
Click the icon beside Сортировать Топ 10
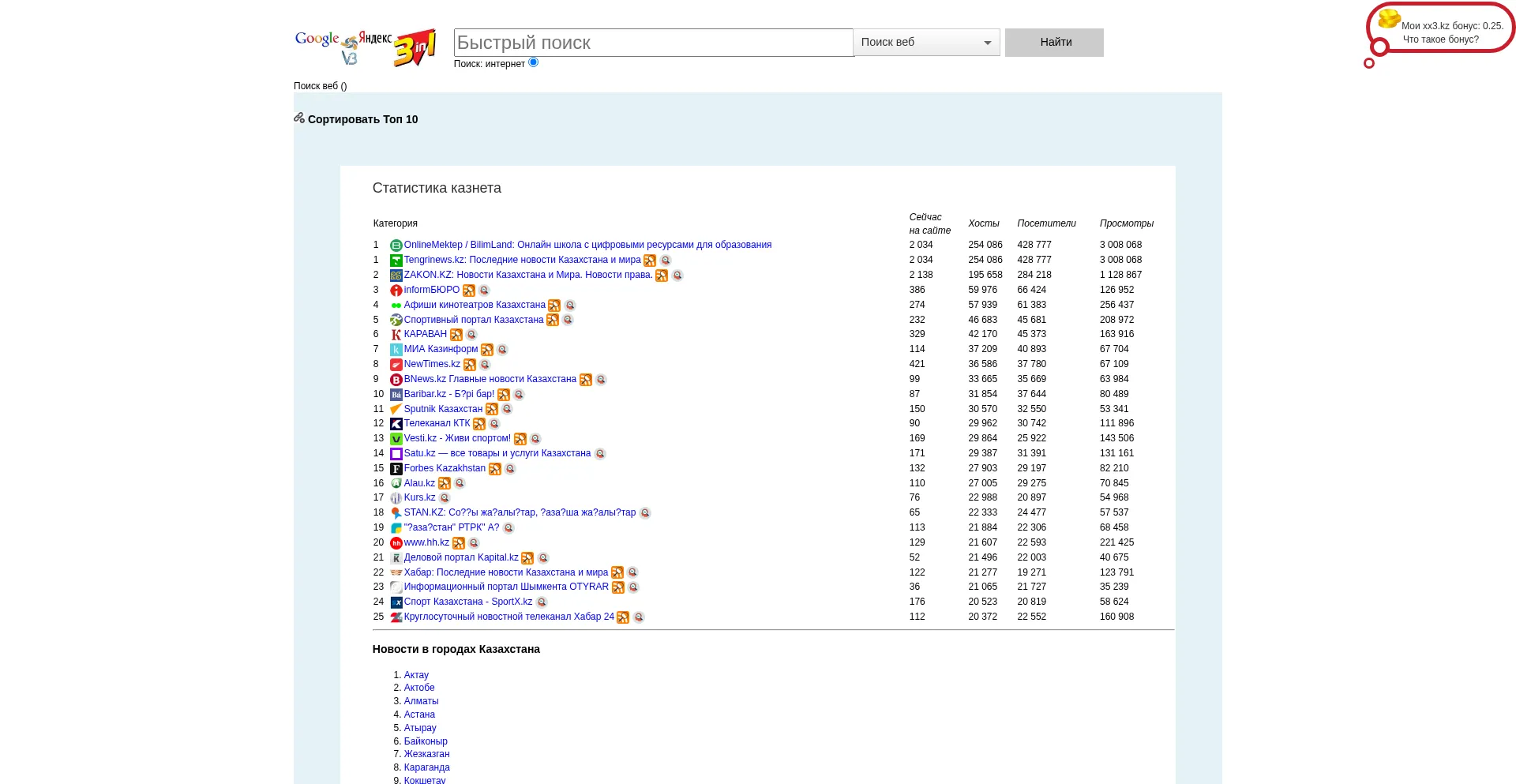tap(299, 118)
